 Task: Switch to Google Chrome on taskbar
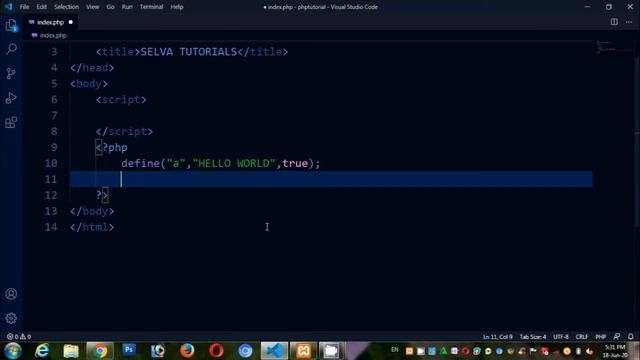[99, 351]
